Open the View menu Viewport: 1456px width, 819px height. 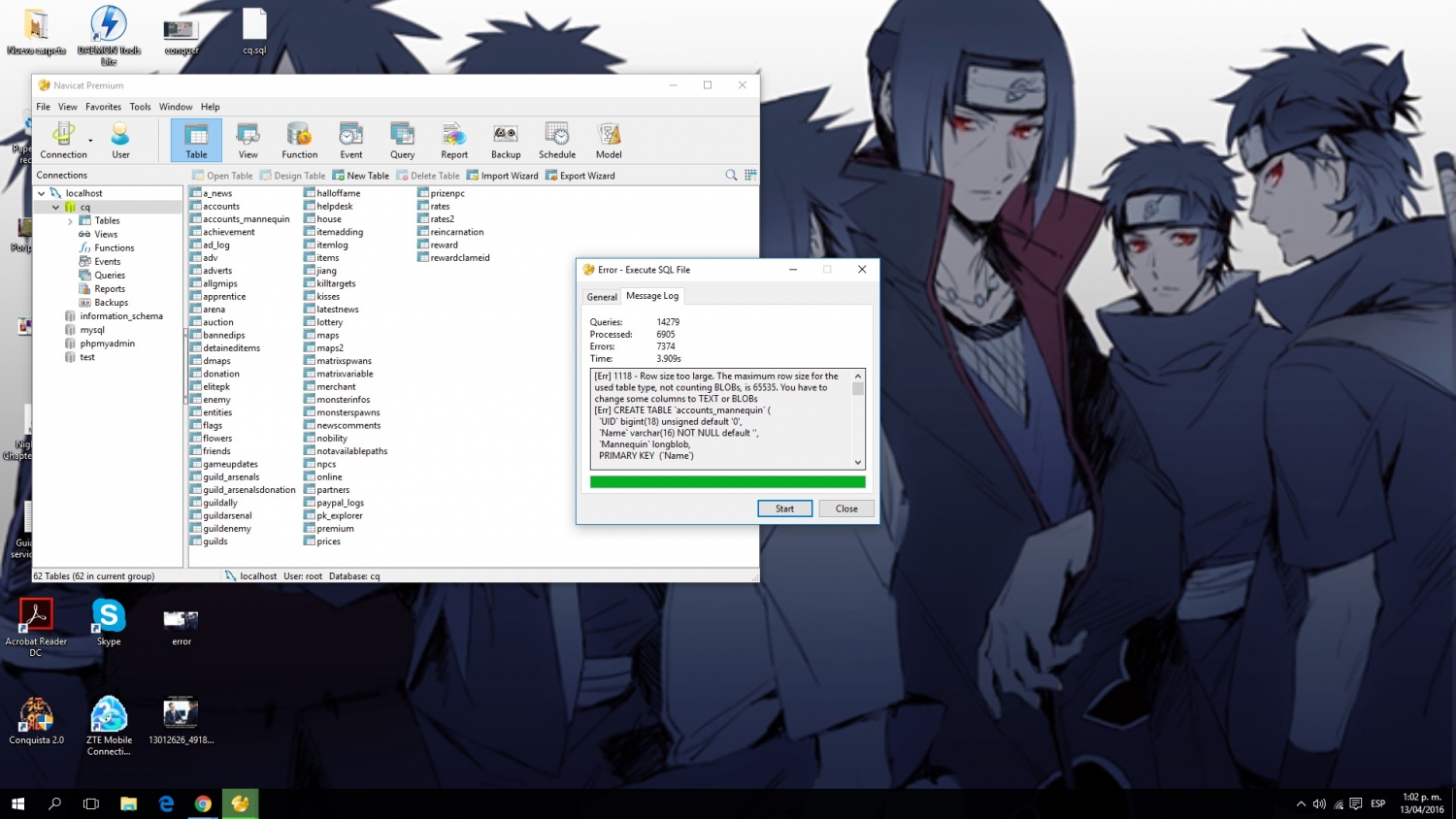click(x=67, y=107)
